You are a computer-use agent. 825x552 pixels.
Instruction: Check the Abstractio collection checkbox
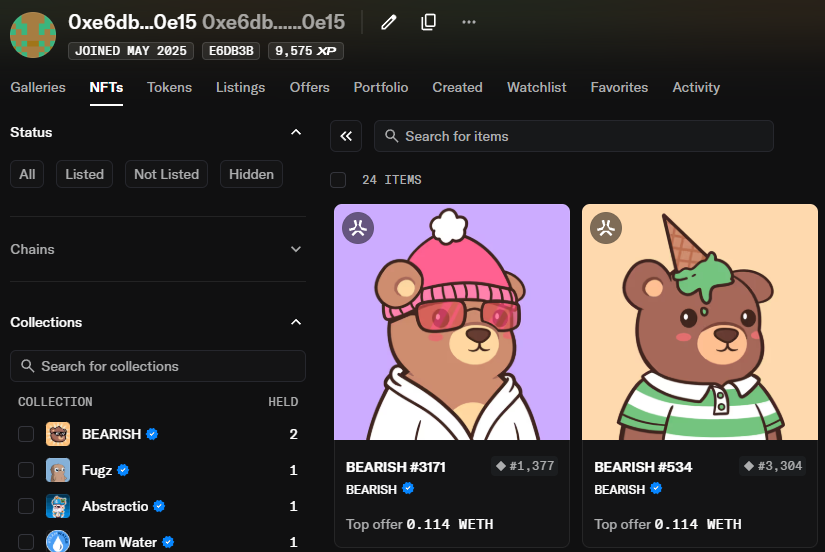(26, 506)
